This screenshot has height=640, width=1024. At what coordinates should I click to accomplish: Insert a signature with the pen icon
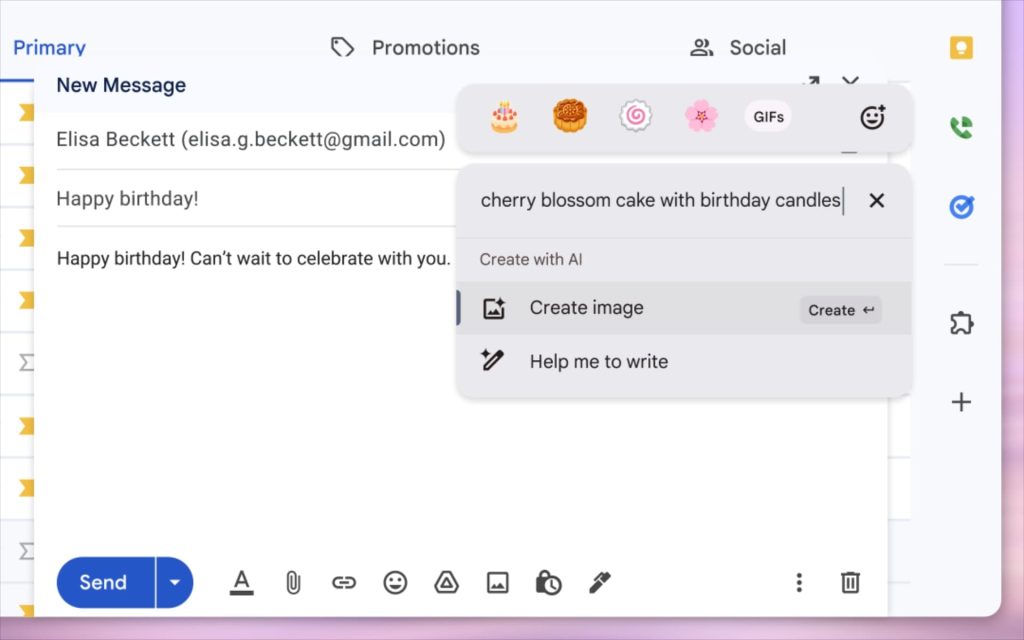pos(599,582)
